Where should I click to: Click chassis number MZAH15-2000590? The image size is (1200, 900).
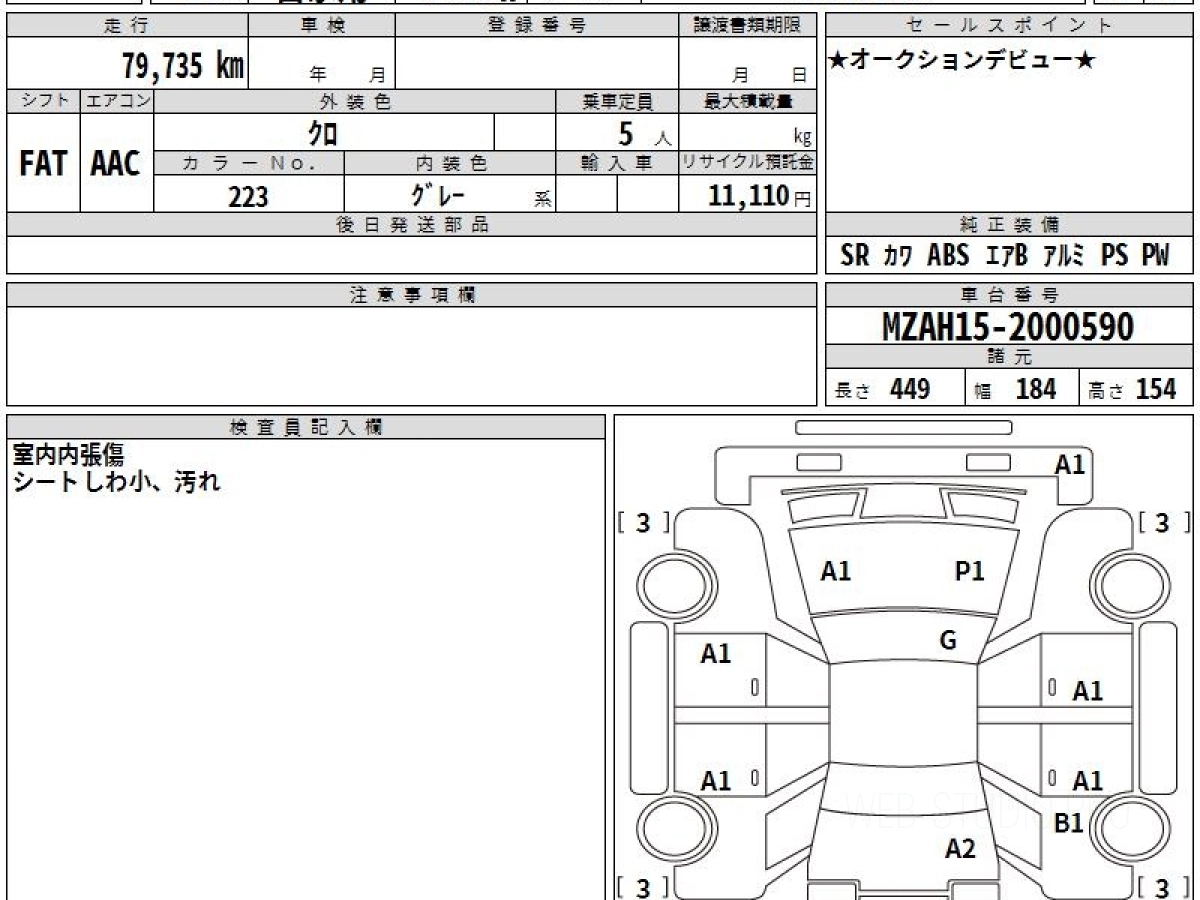[1008, 327]
